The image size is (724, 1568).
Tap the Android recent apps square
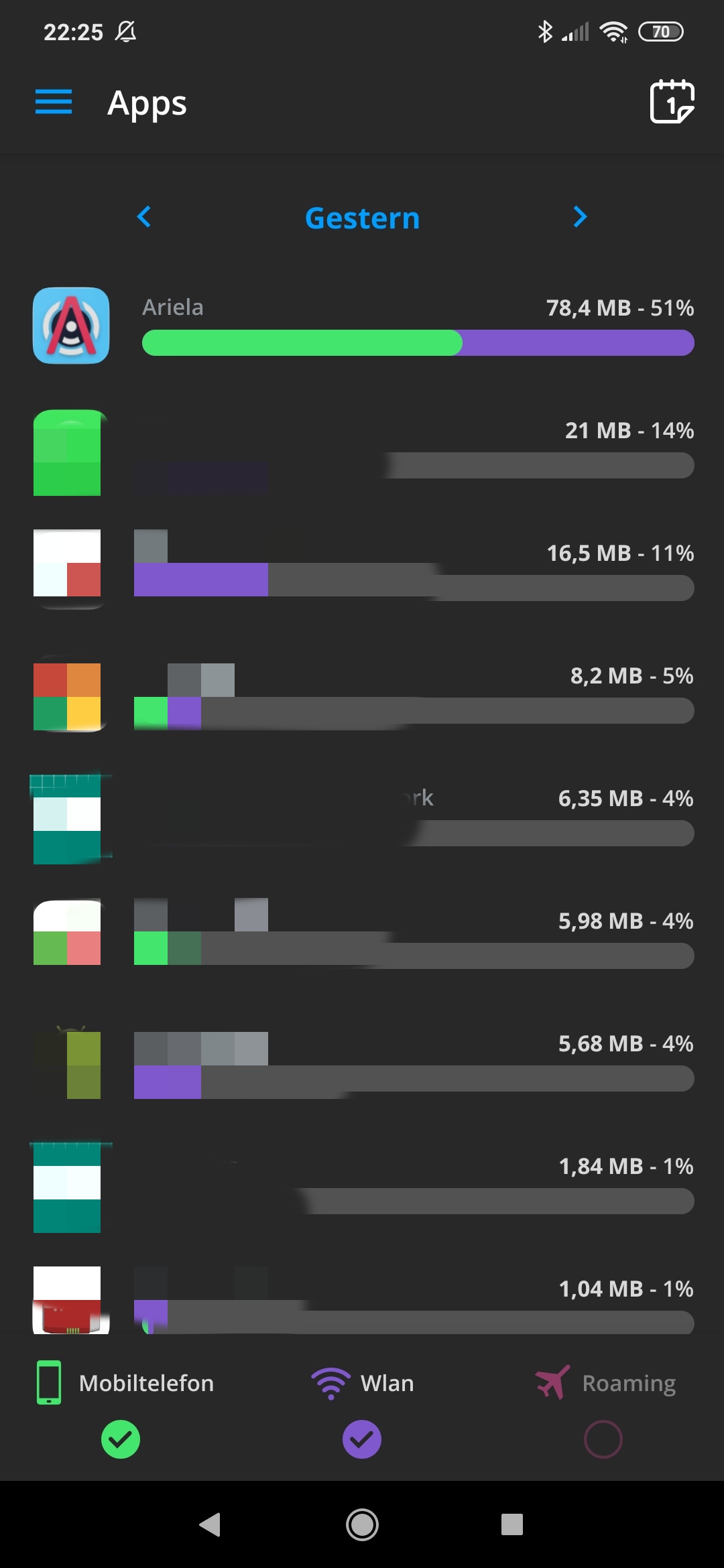tap(512, 1524)
